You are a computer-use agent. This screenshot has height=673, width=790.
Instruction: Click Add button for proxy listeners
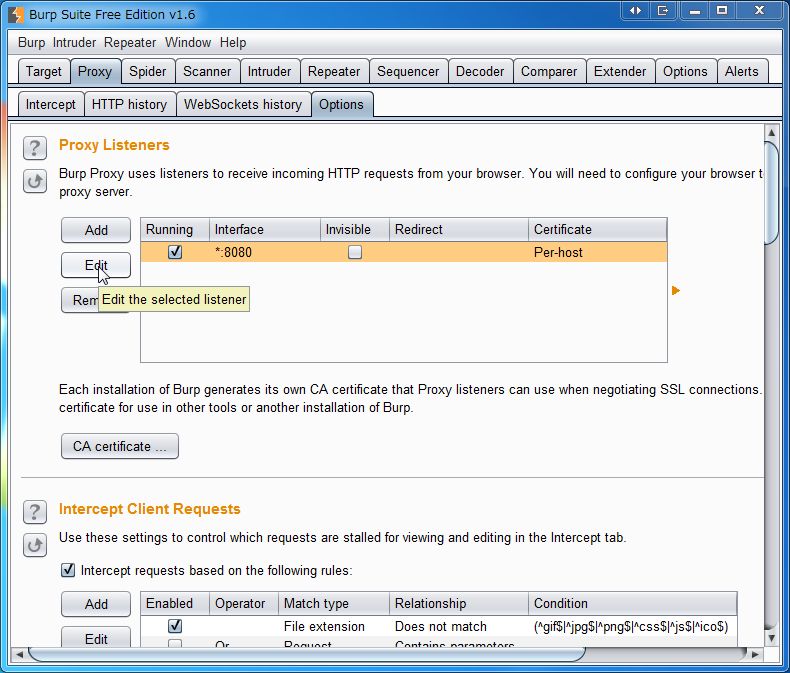[96, 230]
